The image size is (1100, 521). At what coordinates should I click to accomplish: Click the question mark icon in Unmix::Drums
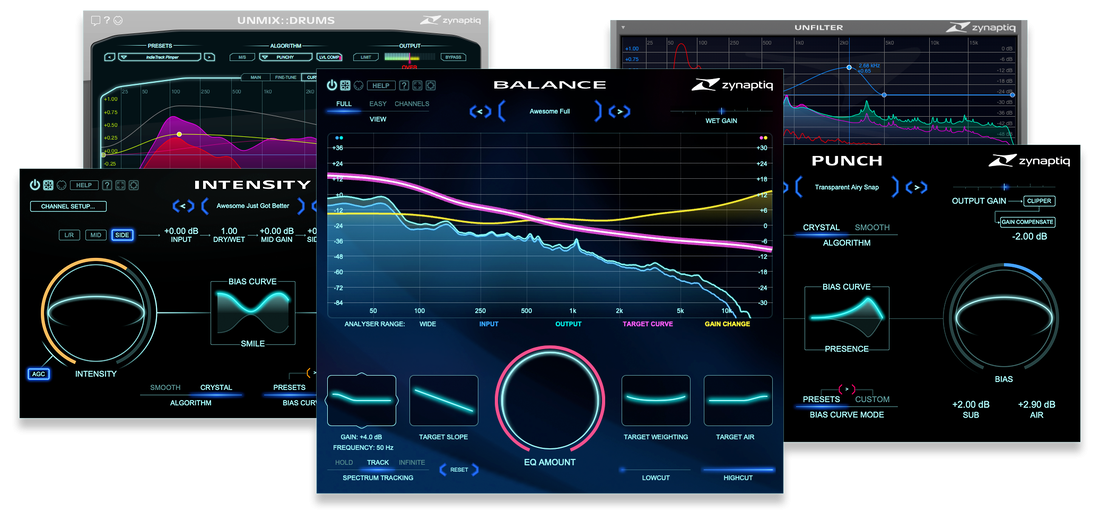pyautogui.click(x=107, y=20)
